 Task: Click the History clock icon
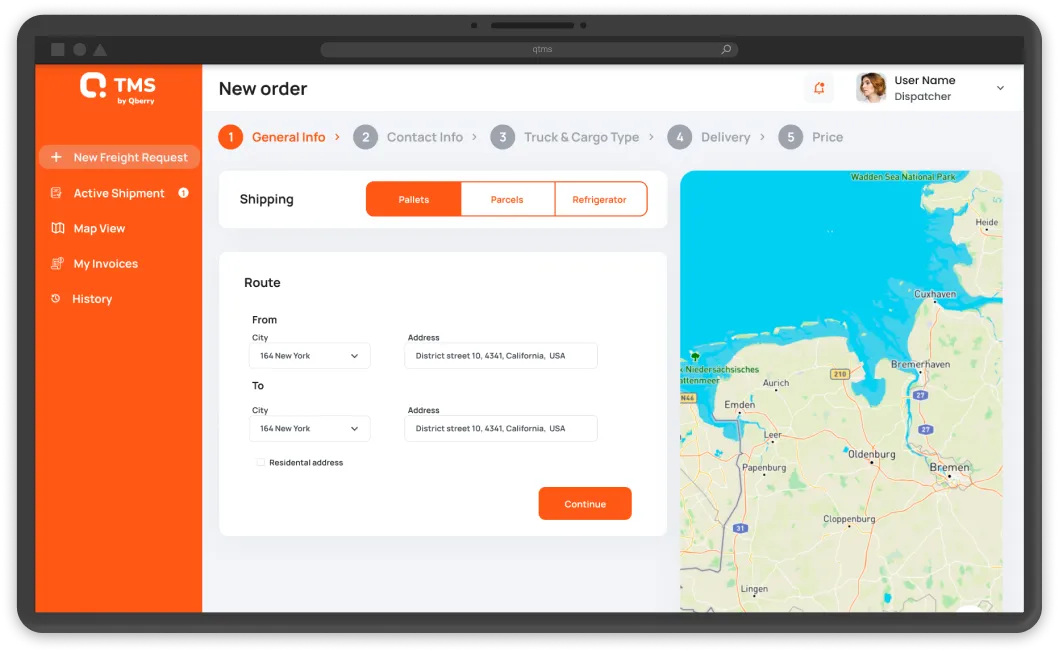click(x=56, y=299)
